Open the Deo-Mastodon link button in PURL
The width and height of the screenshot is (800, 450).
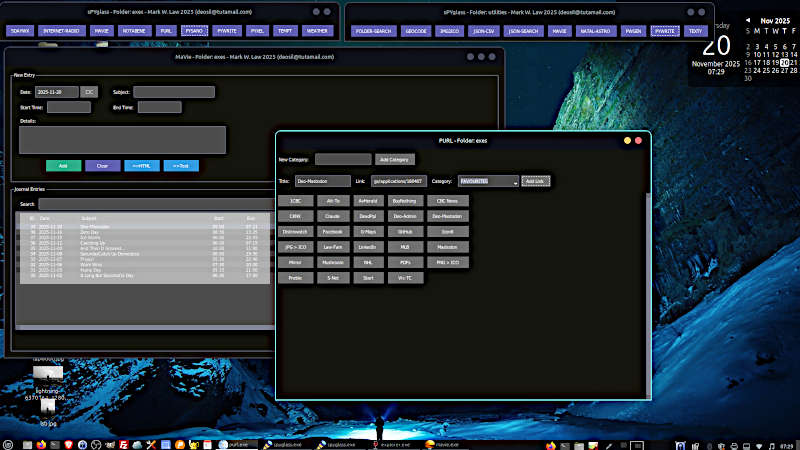click(447, 216)
